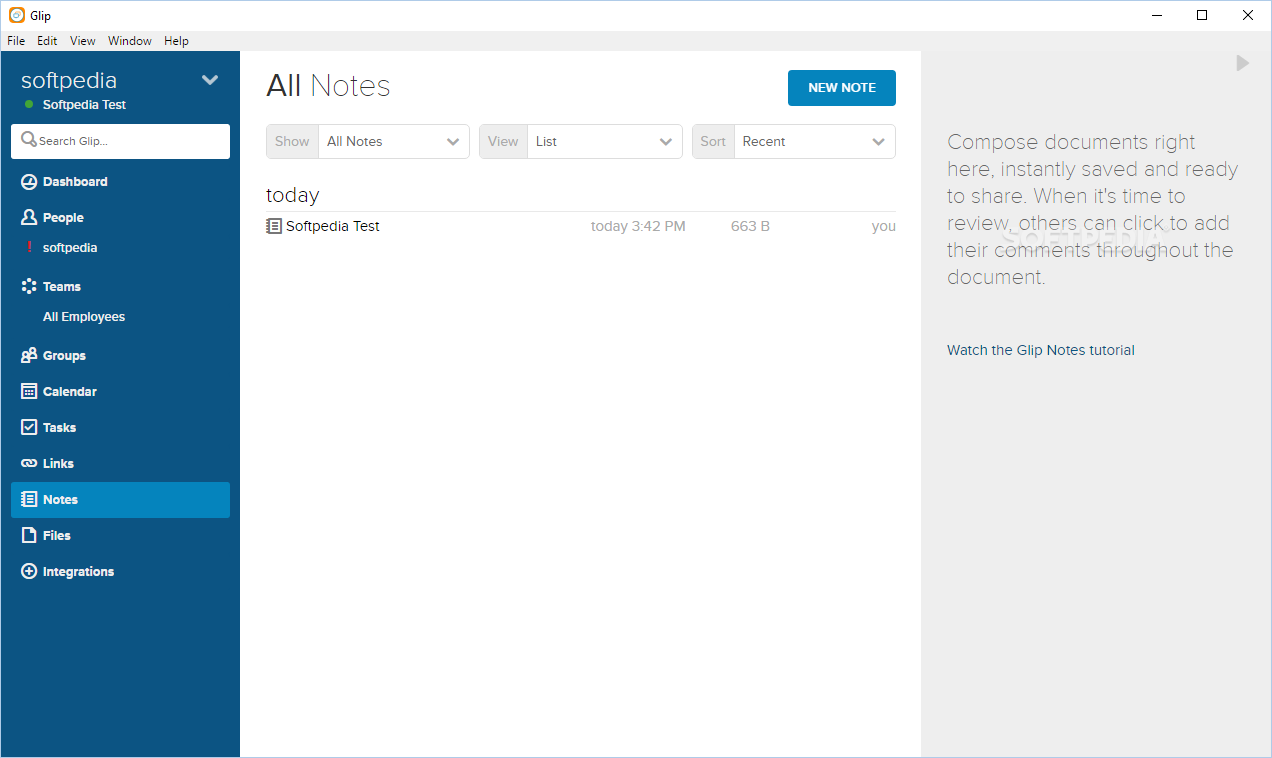Open Files label in the sidebar
This screenshot has width=1272, height=758.
pyautogui.click(x=57, y=536)
